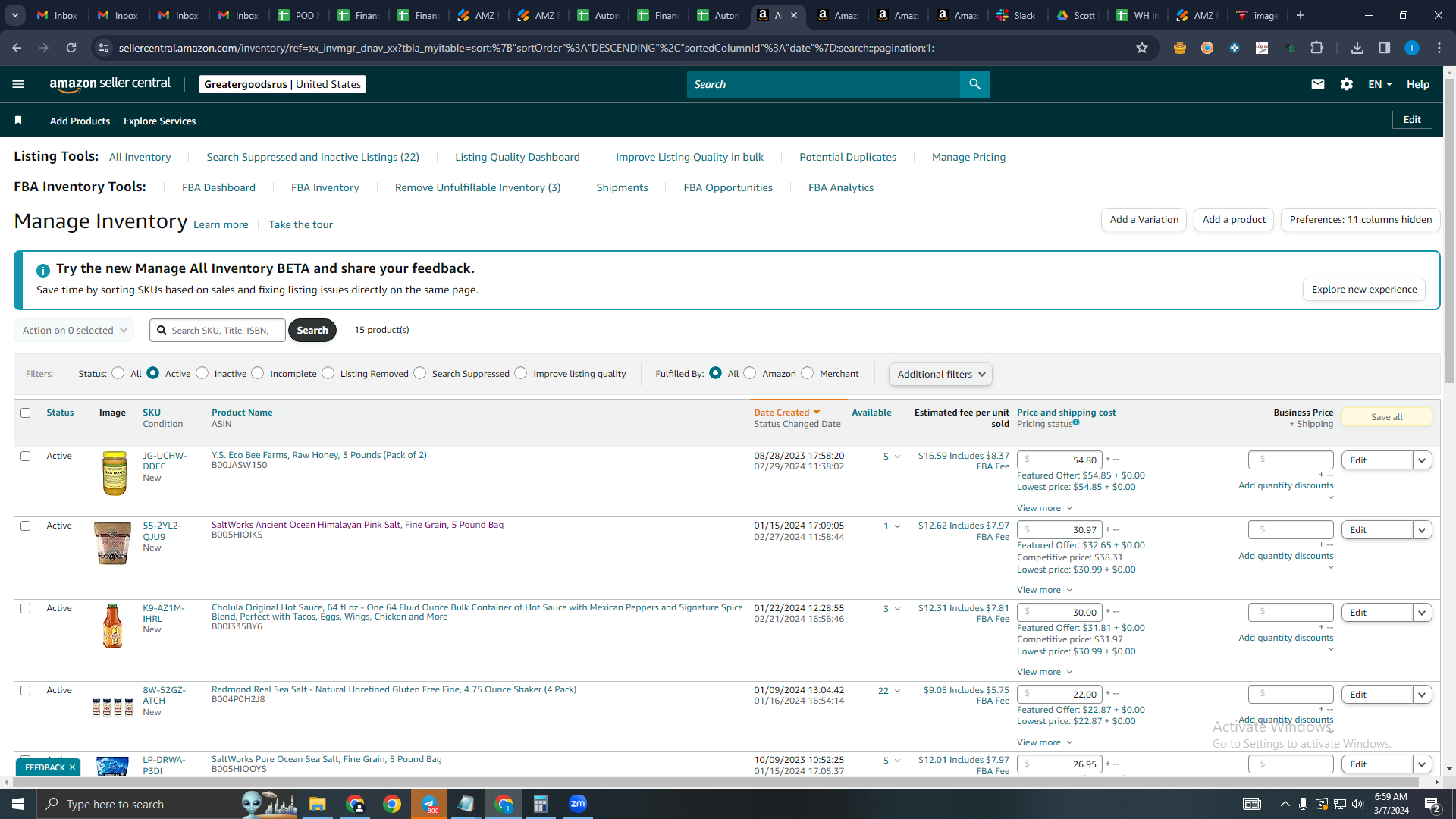Open File Explorer from the taskbar

(317, 804)
